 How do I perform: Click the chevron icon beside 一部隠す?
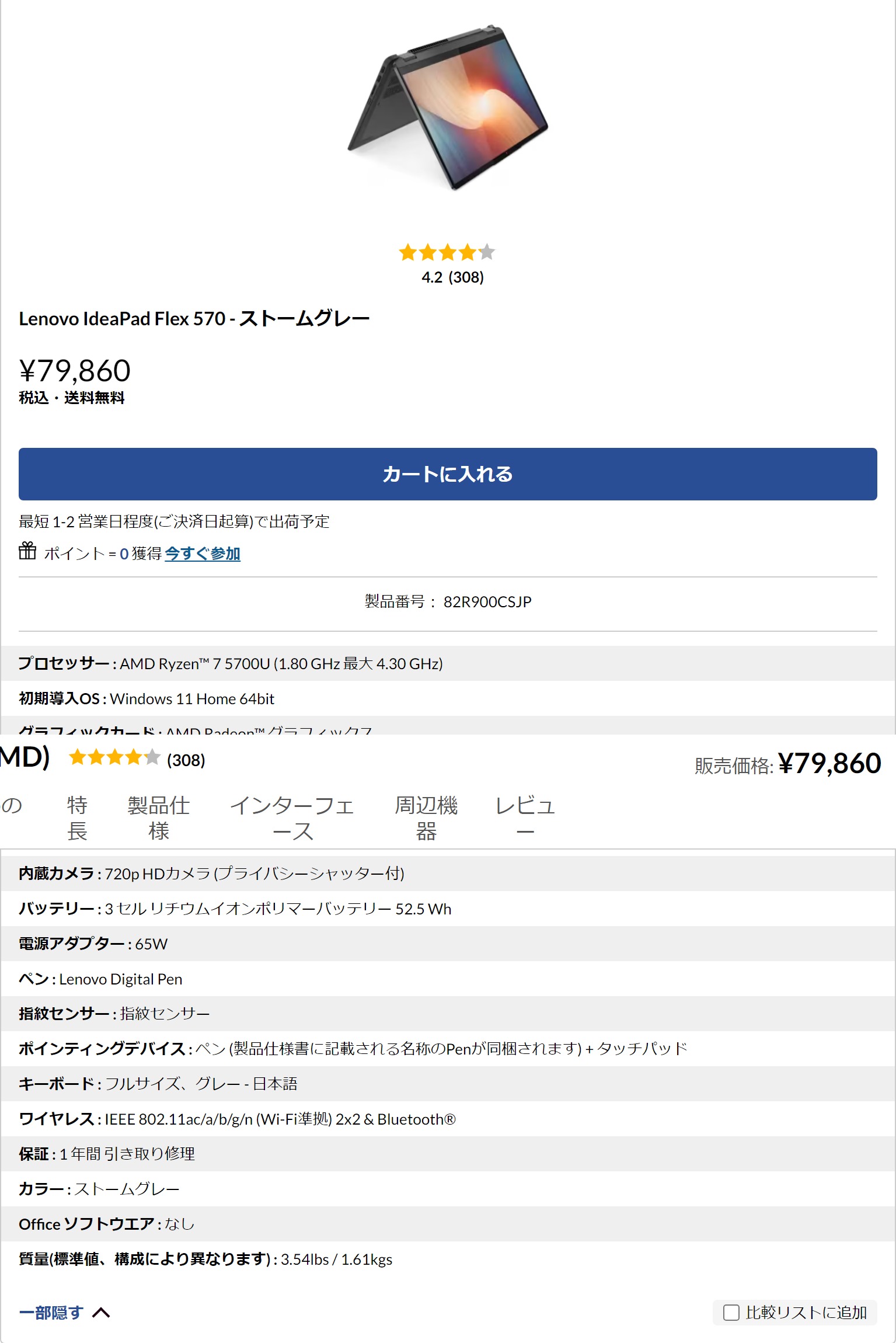[x=101, y=1313]
